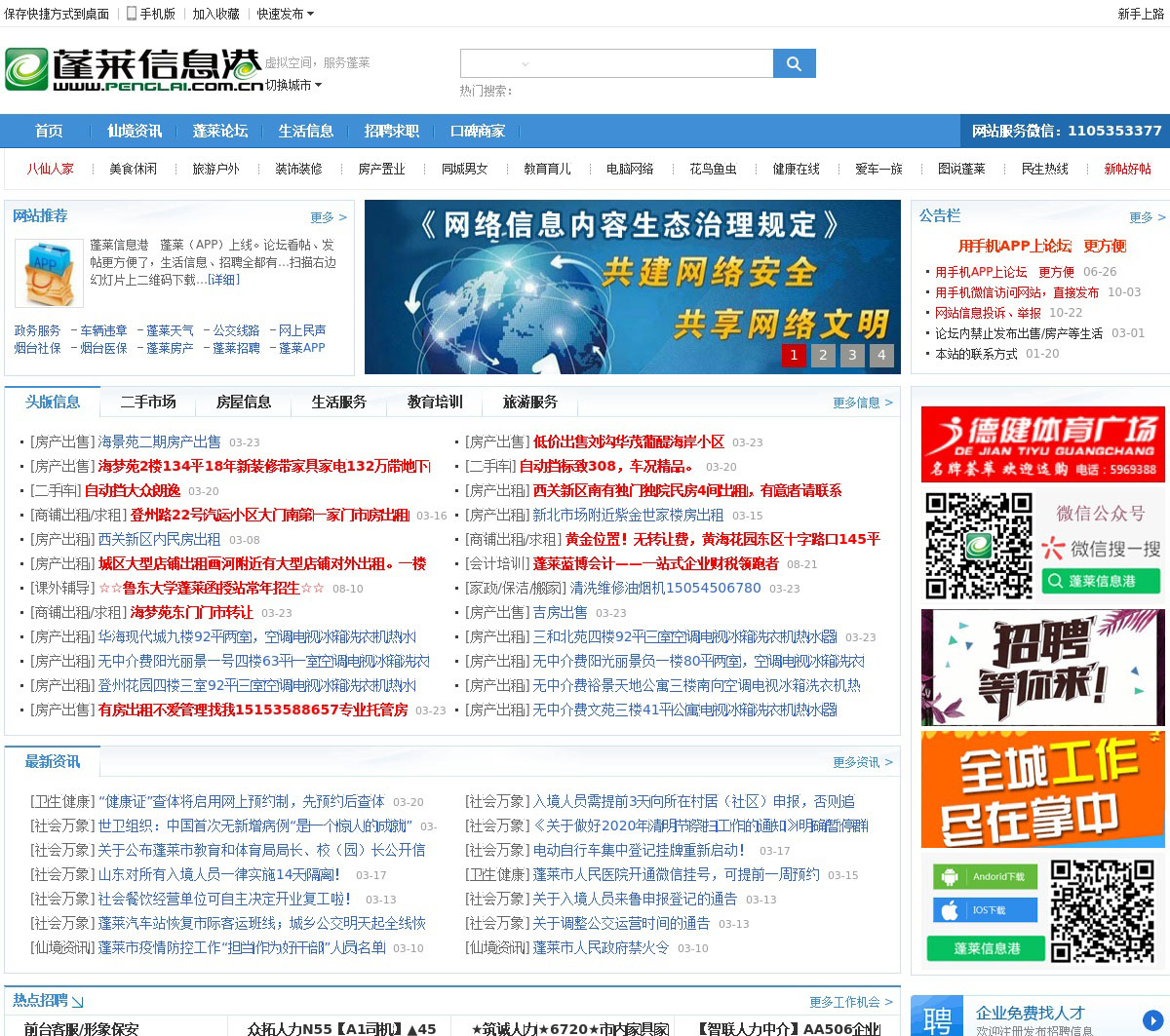This screenshot has height=1036, width=1170.
Task: Open 新手上路 link
Action: [1142, 14]
